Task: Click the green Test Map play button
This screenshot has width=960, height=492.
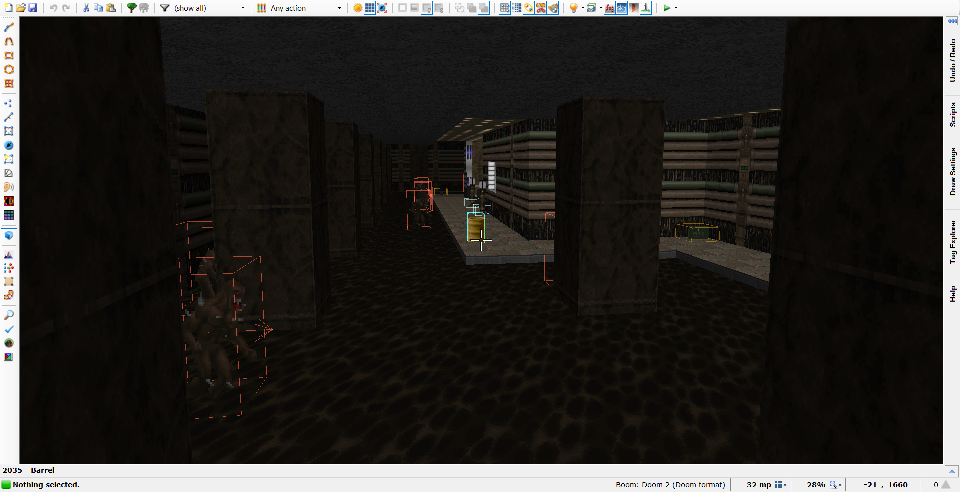Action: coord(667,8)
